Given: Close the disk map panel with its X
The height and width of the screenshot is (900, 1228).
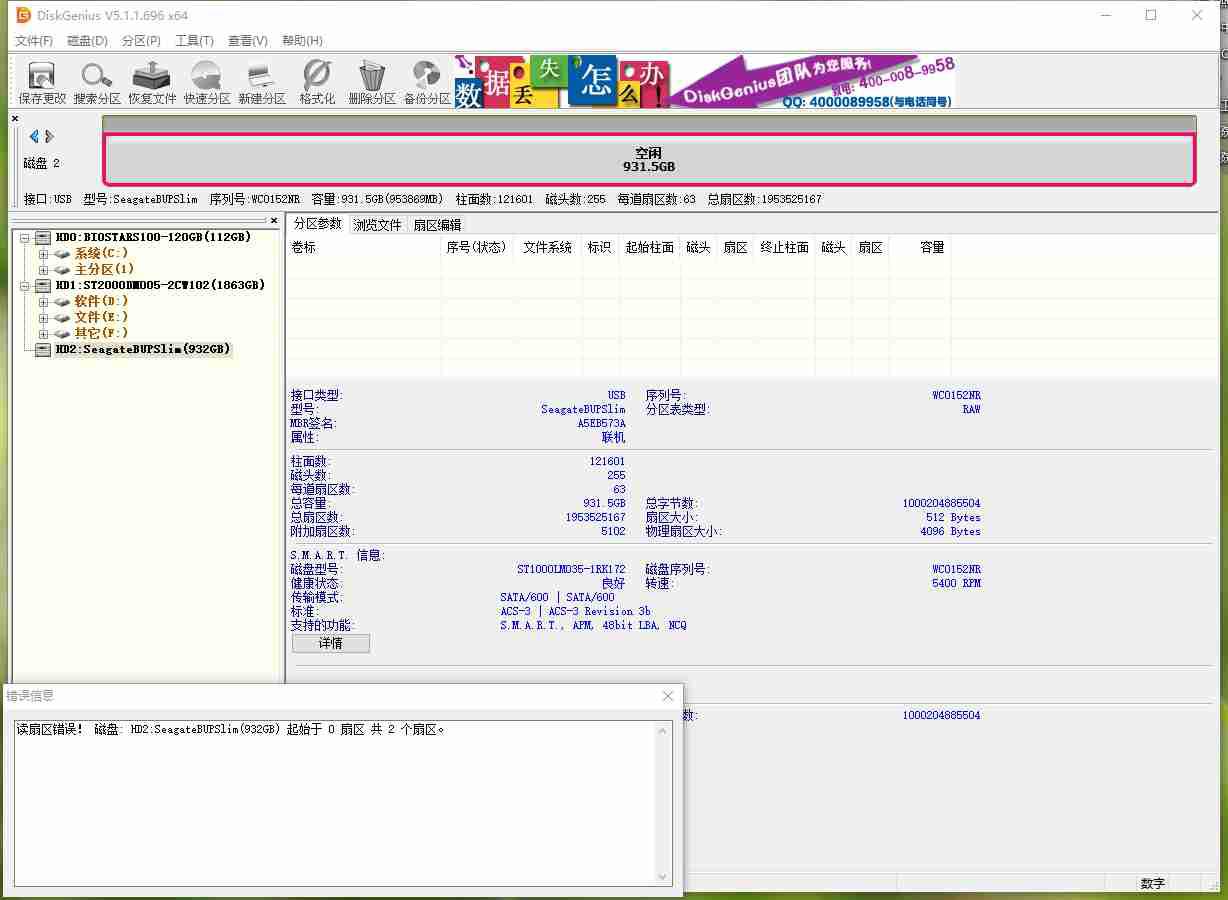Looking at the screenshot, I should click(x=15, y=119).
